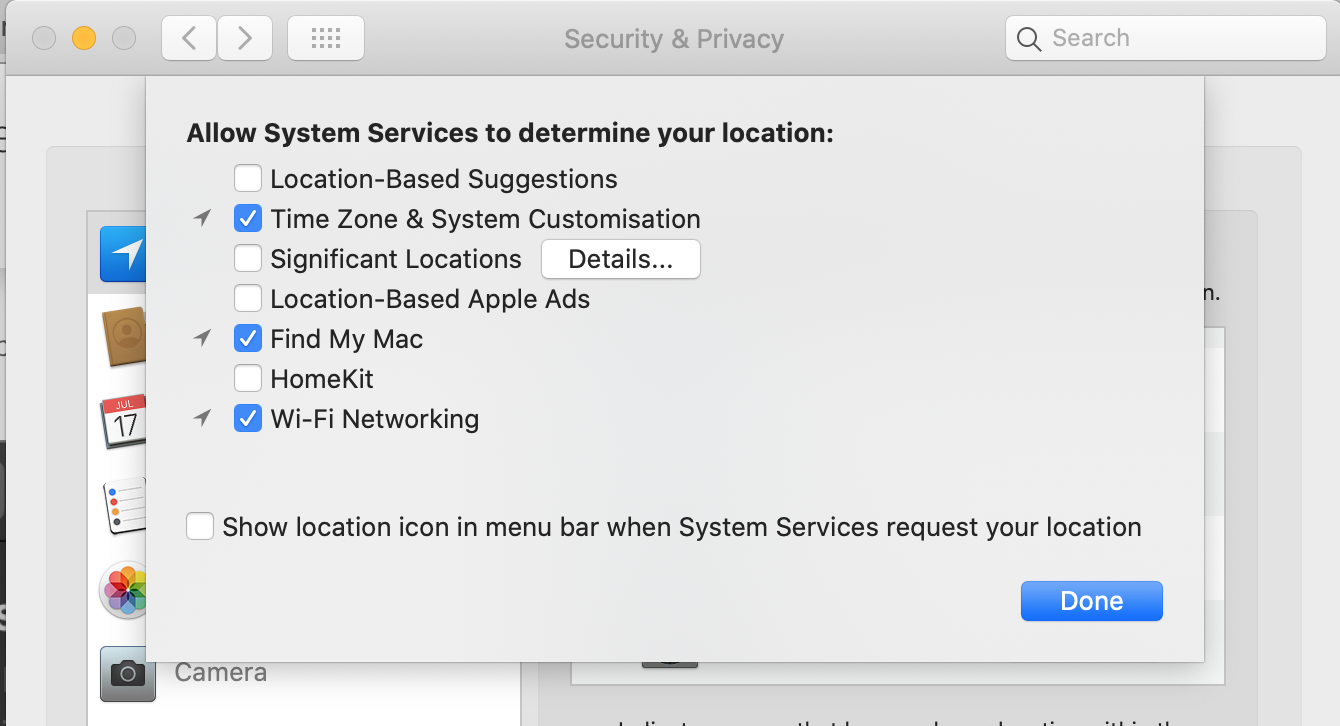Click the Photos sidebar icon
The height and width of the screenshot is (726, 1340).
[125, 590]
